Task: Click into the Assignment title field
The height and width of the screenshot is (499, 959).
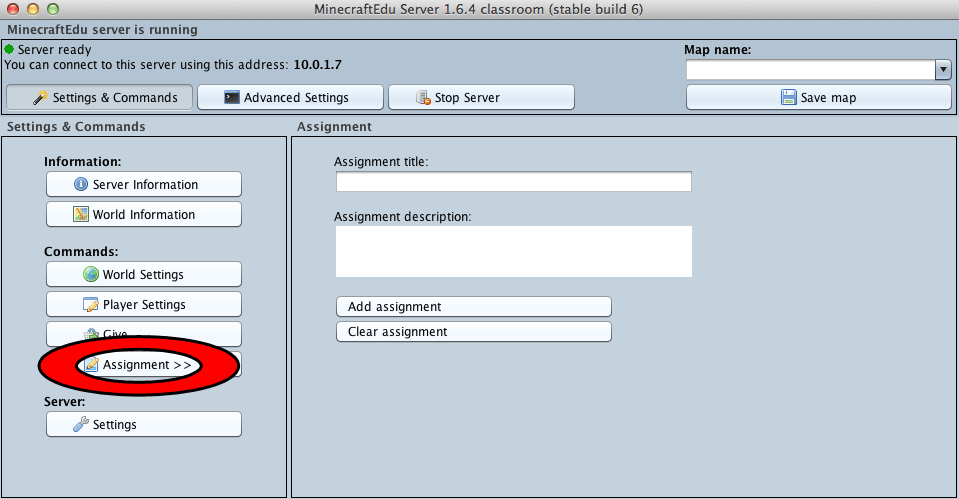Action: (x=514, y=182)
